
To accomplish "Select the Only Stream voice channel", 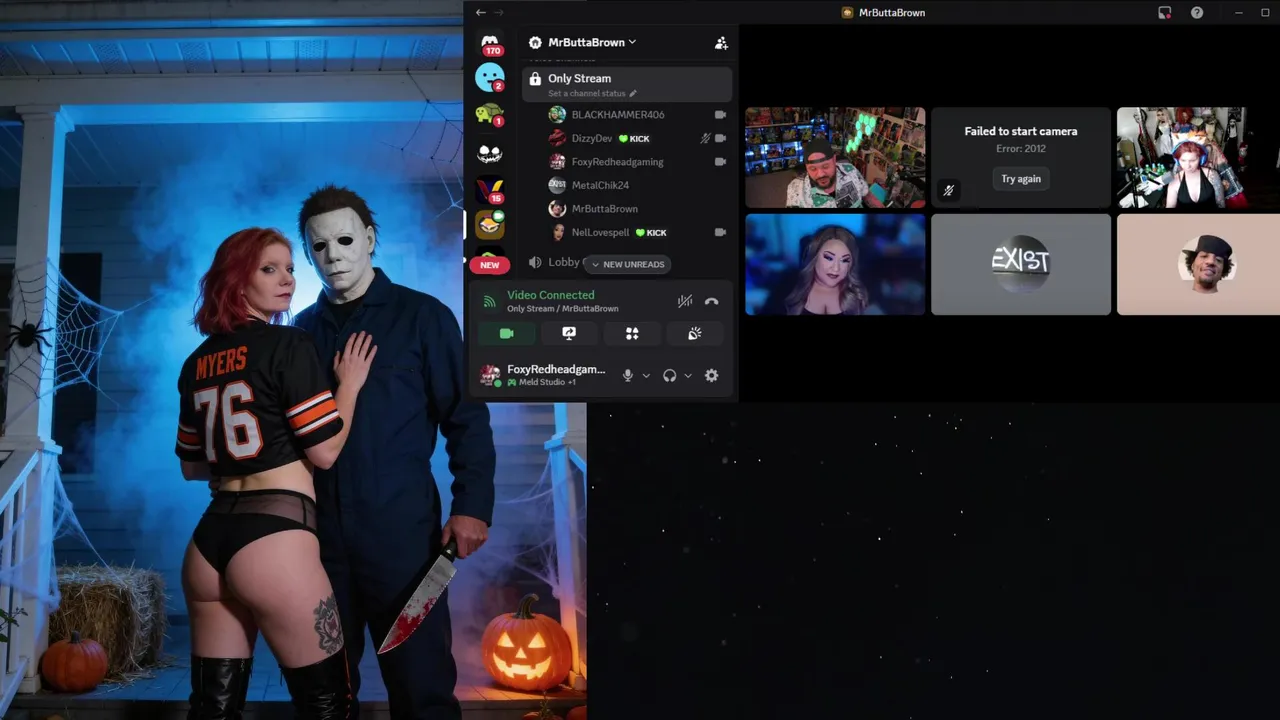I will click(627, 84).
